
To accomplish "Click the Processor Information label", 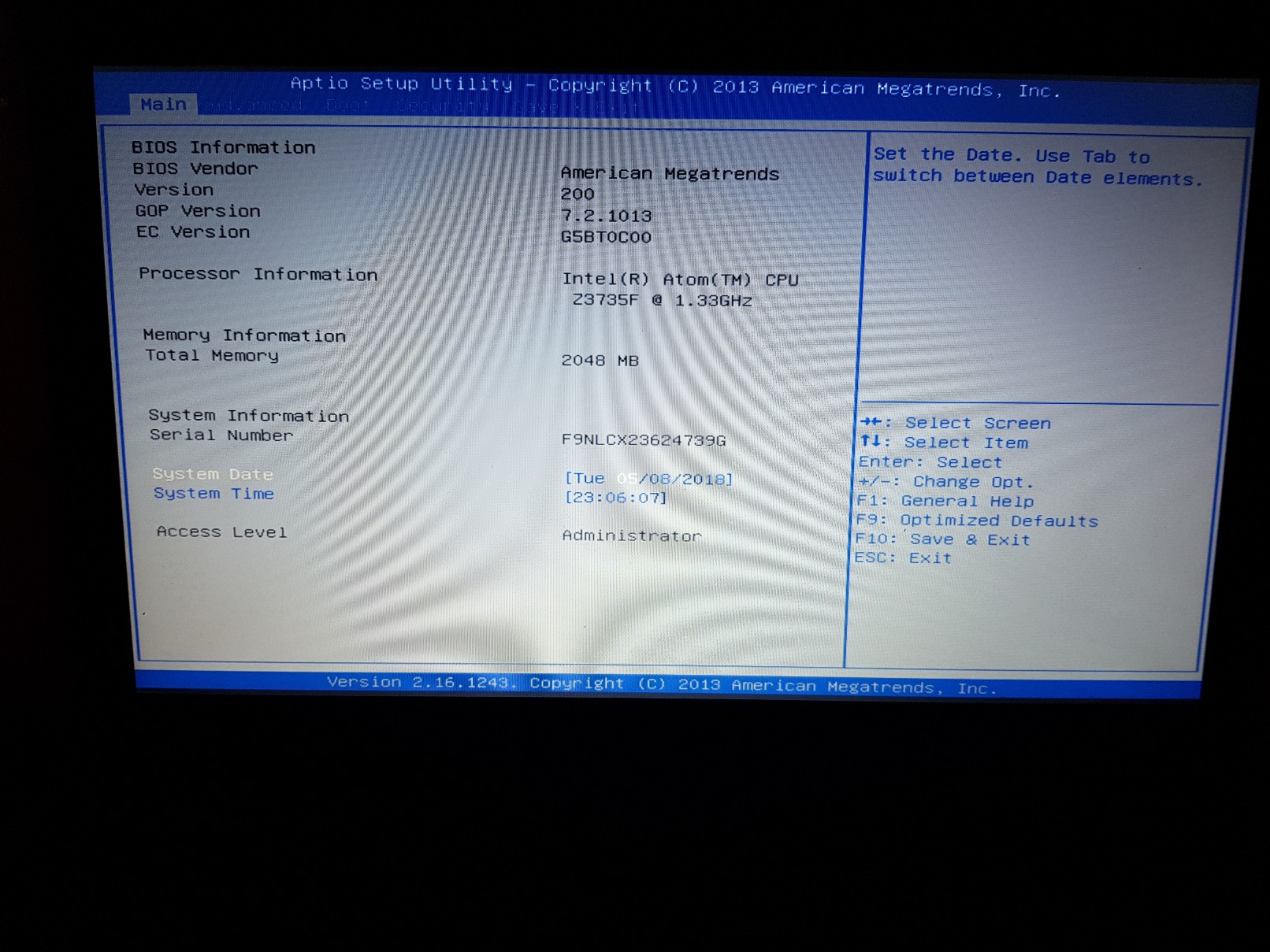I will (x=258, y=274).
